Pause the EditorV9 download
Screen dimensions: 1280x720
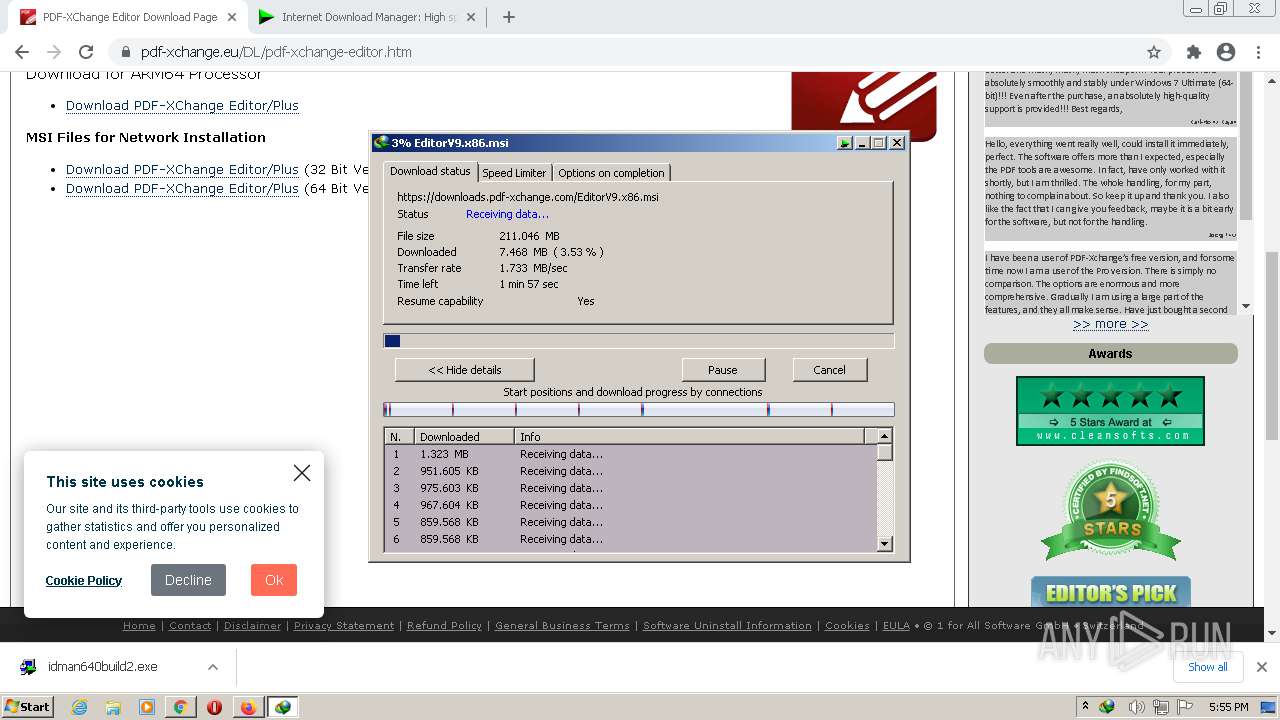(x=723, y=370)
